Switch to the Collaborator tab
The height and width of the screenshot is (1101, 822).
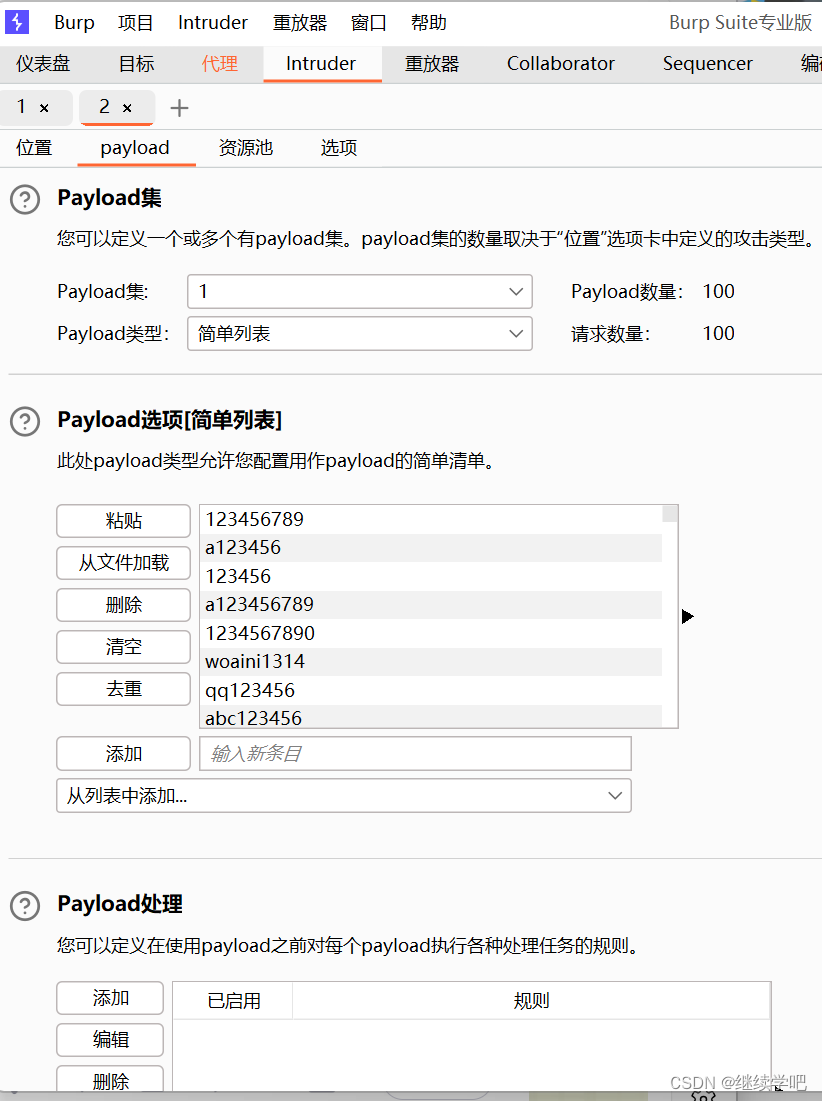[561, 64]
